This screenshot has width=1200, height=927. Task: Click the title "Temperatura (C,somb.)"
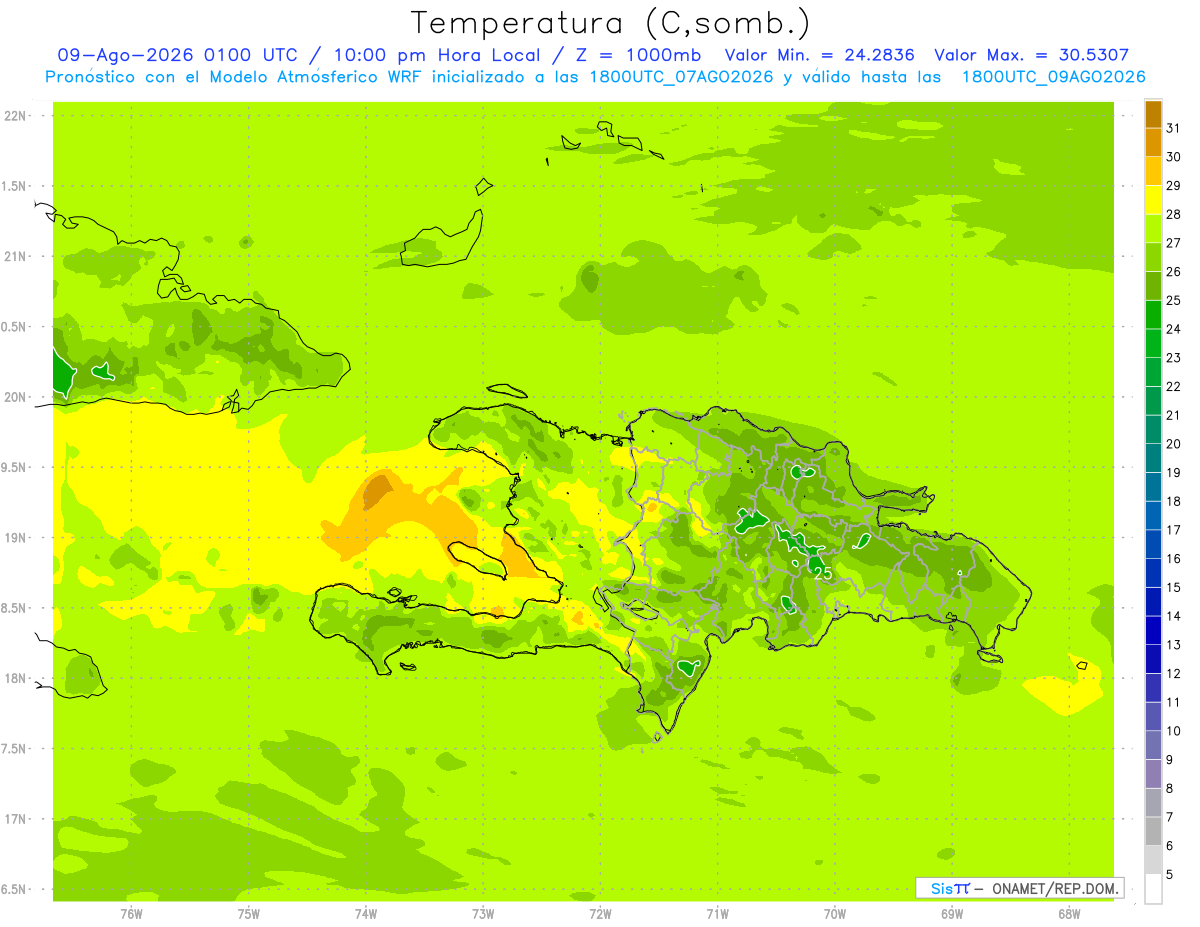click(610, 22)
